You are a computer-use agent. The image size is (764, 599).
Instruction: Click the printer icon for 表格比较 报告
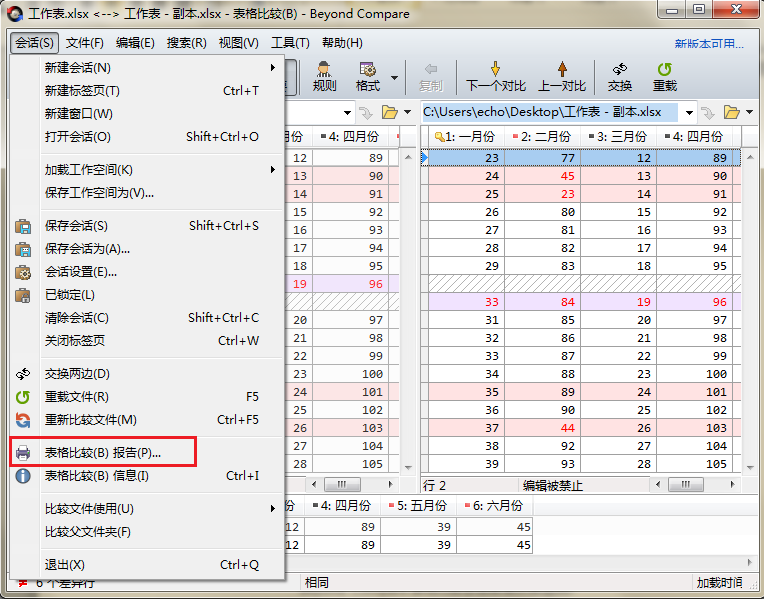tap(23, 453)
